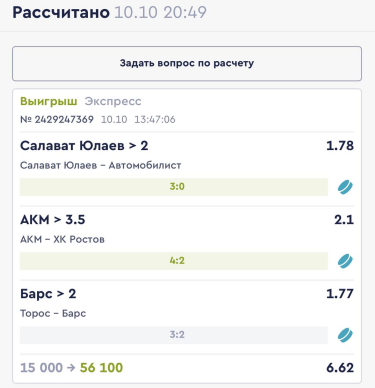Screen dimensions: 375x388
Task: Open match 'Торос – Барс'
Action: click(x=53, y=314)
